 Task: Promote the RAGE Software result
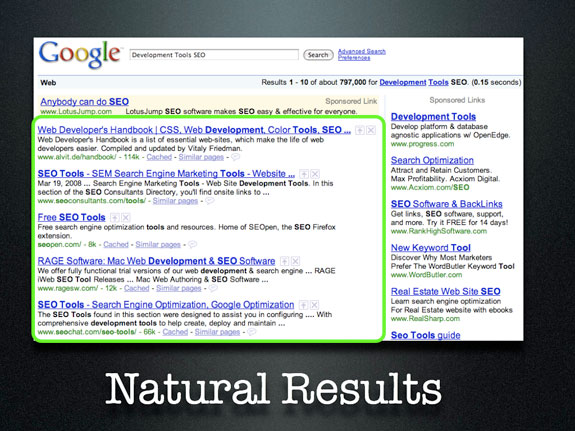point(284,261)
